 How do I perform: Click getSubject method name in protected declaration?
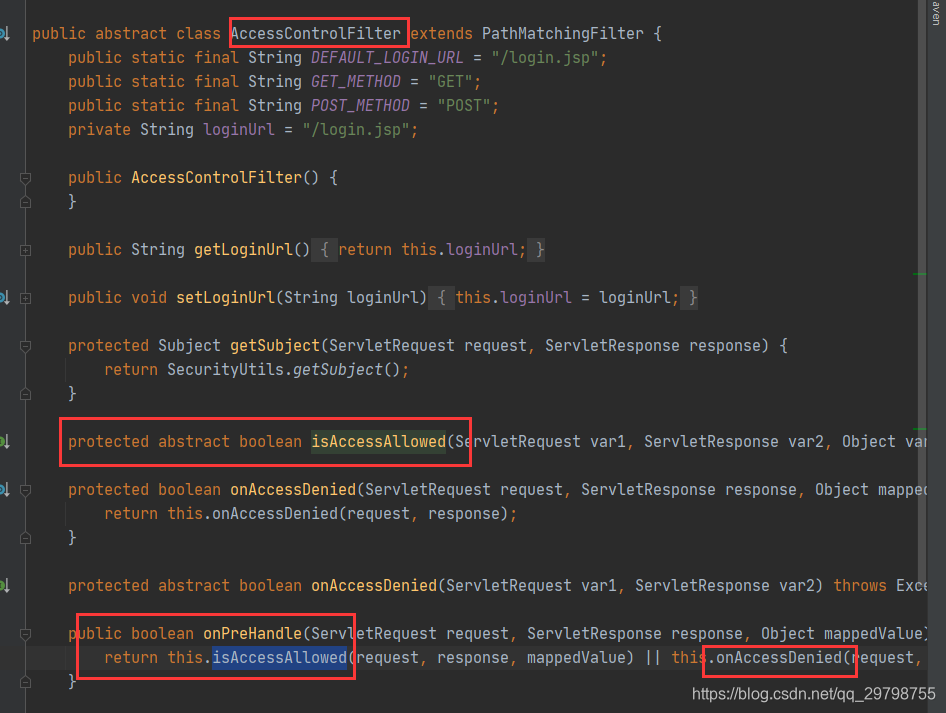(x=275, y=346)
